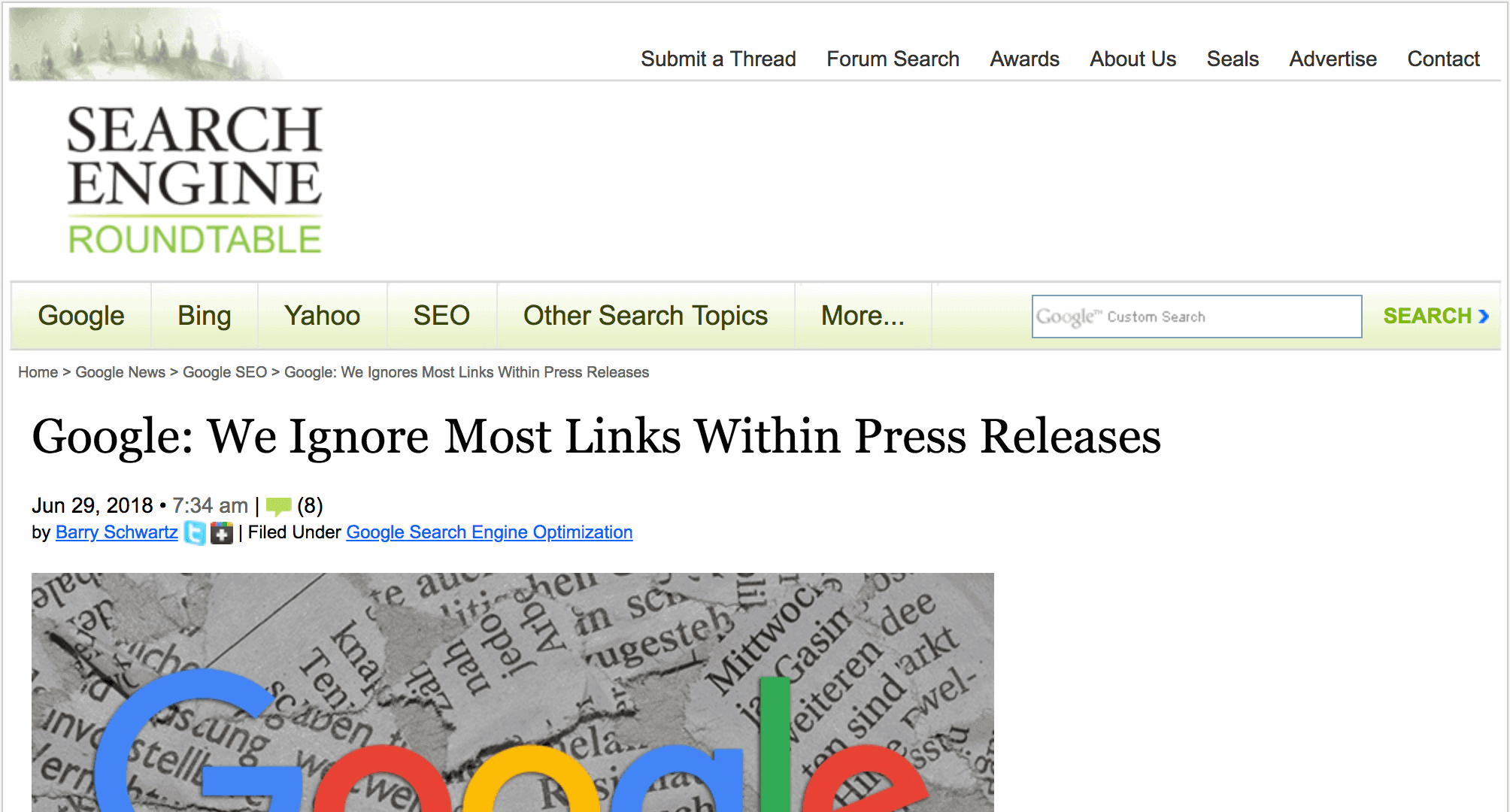Go to the Advertise page

(x=1333, y=59)
